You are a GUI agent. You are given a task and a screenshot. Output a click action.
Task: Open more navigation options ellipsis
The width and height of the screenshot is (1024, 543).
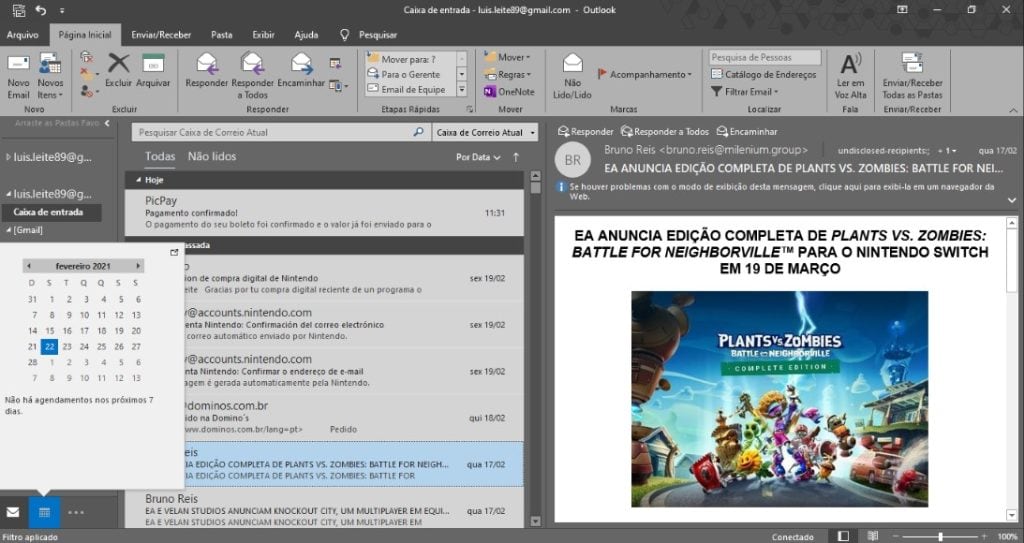(x=76, y=512)
